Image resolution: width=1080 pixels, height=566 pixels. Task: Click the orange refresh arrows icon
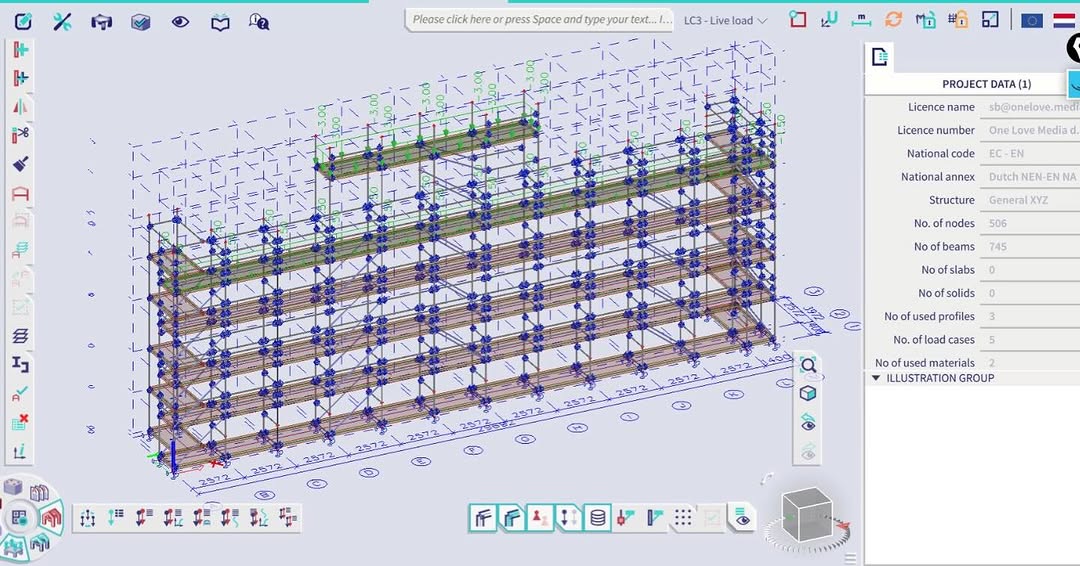[893, 19]
